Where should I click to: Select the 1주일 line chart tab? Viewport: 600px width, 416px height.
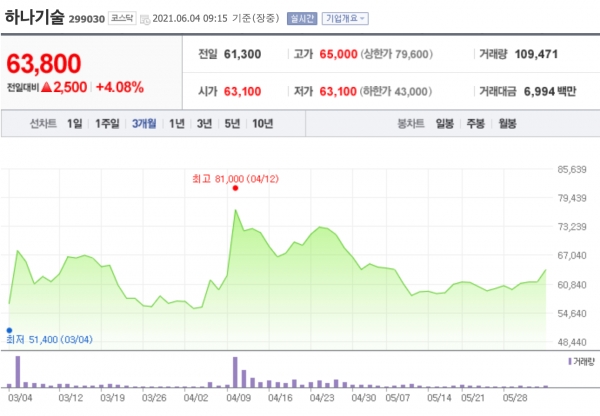107,124
